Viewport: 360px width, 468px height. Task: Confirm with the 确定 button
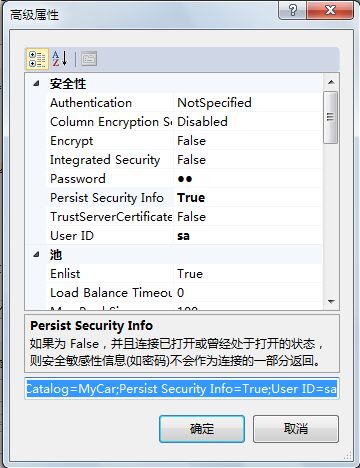[x=202, y=429]
